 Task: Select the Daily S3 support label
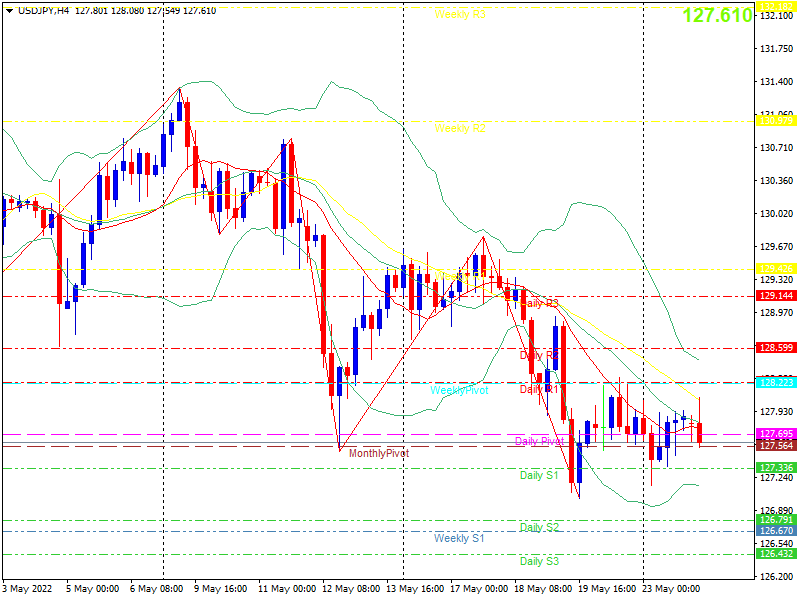pos(539,561)
